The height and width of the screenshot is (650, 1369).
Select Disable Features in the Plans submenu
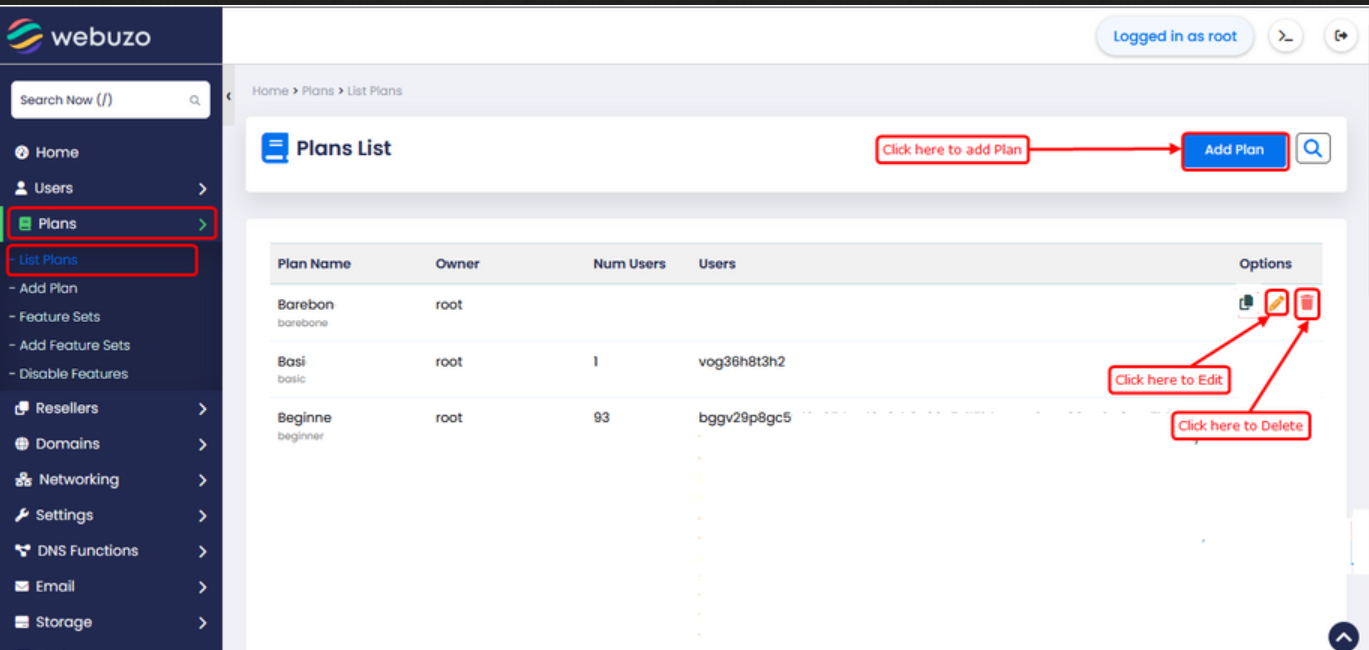[74, 374]
